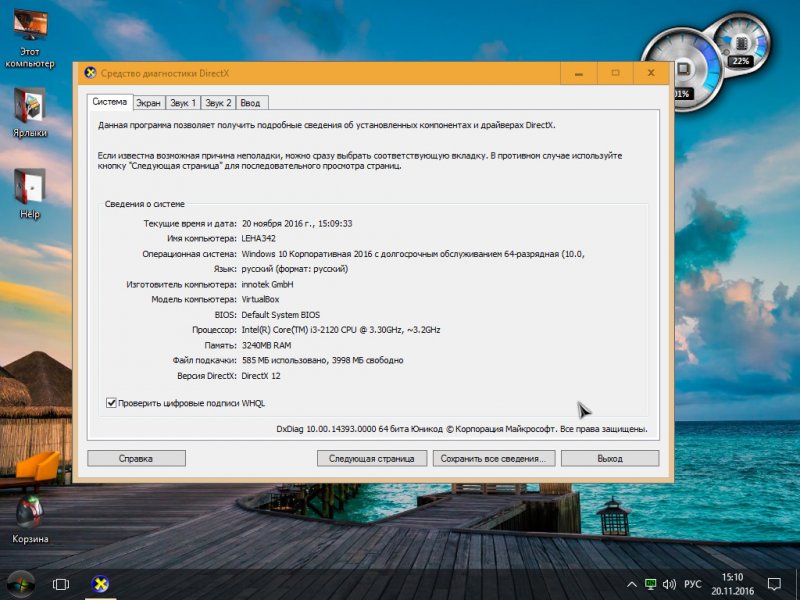The height and width of the screenshot is (600, 800).
Task: Open the volume tray icon
Action: click(x=669, y=584)
